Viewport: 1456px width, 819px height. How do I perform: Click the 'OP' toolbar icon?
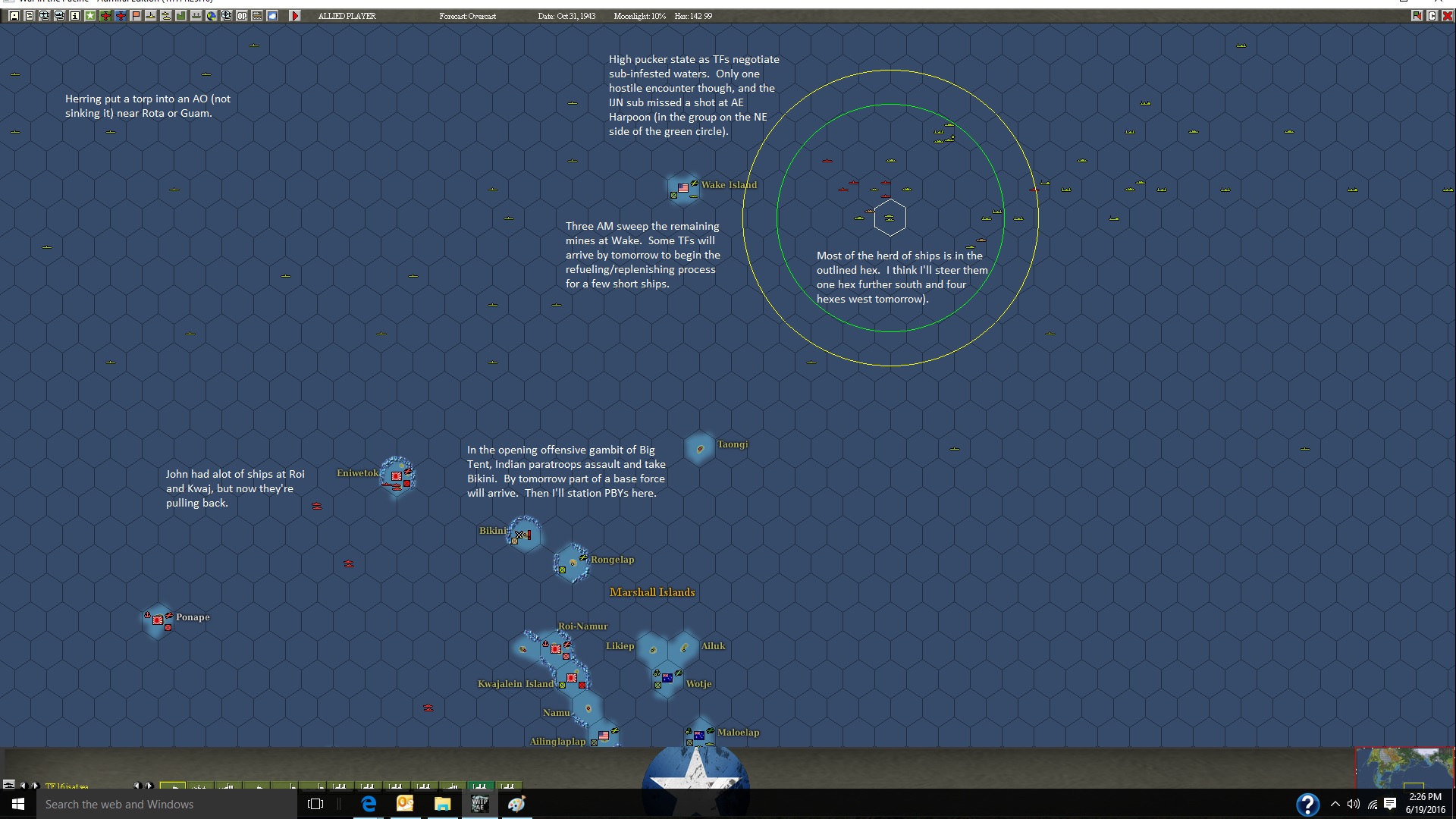coord(241,16)
